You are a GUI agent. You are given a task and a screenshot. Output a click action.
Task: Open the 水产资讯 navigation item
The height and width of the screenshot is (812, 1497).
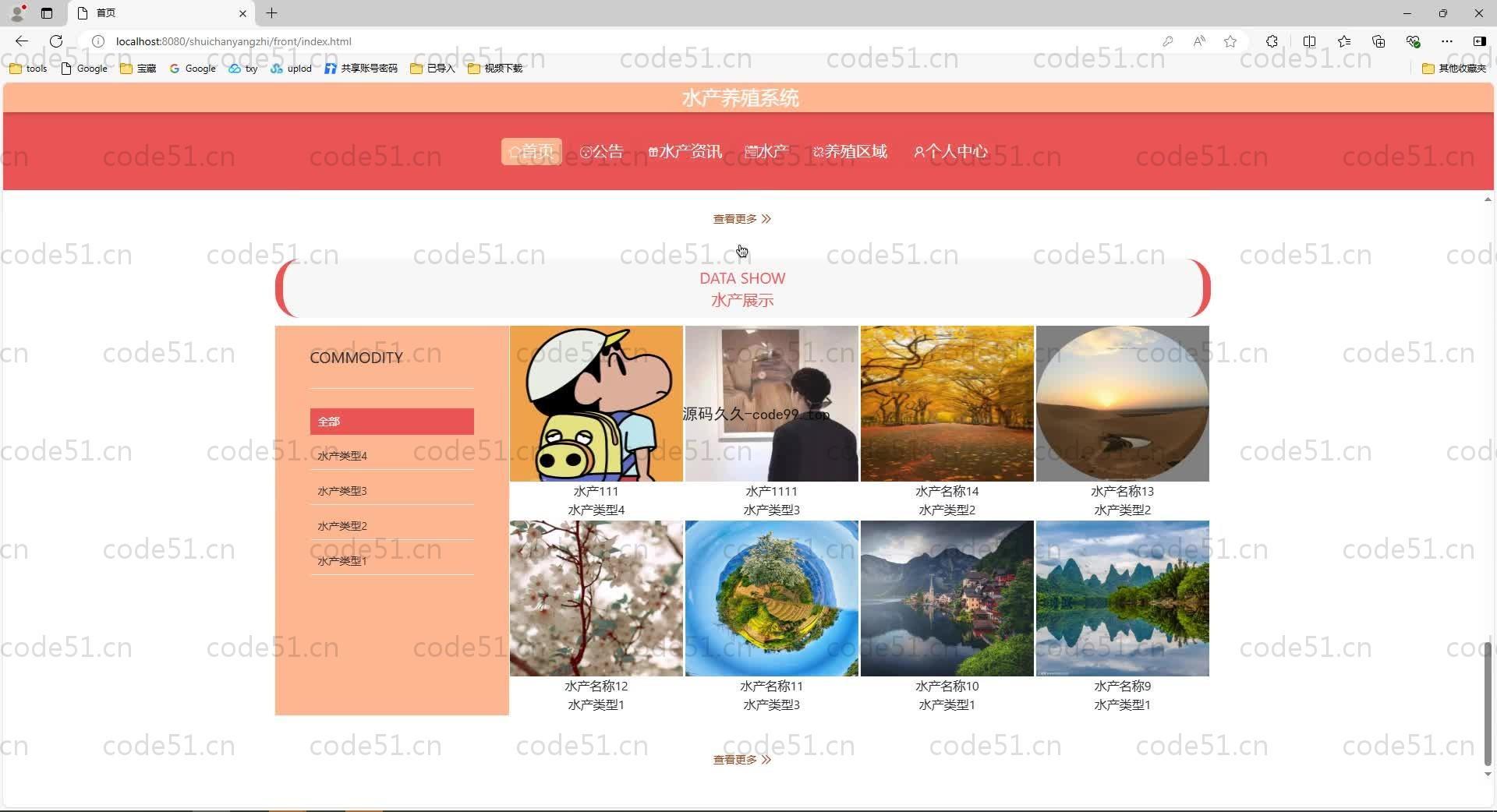pyautogui.click(x=685, y=151)
